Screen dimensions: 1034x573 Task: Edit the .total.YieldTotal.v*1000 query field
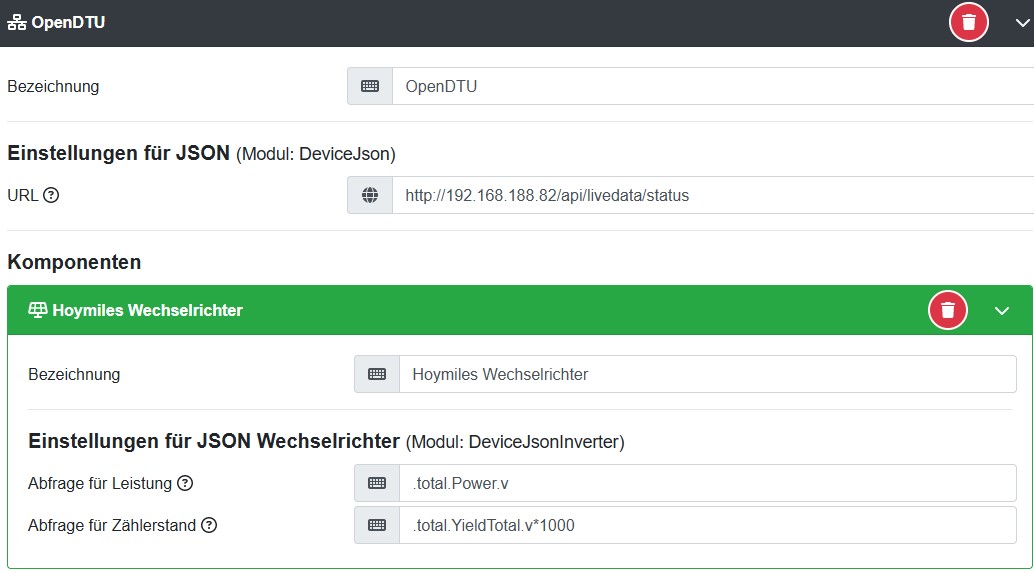point(700,525)
